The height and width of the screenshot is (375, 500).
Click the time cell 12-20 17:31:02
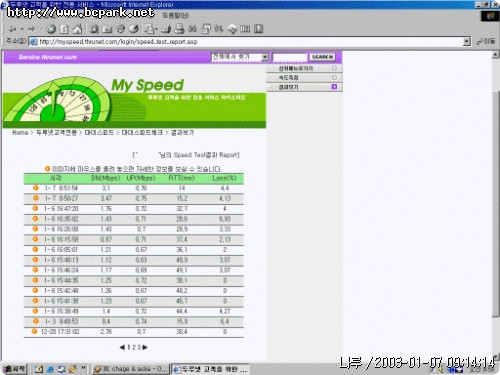60,332
